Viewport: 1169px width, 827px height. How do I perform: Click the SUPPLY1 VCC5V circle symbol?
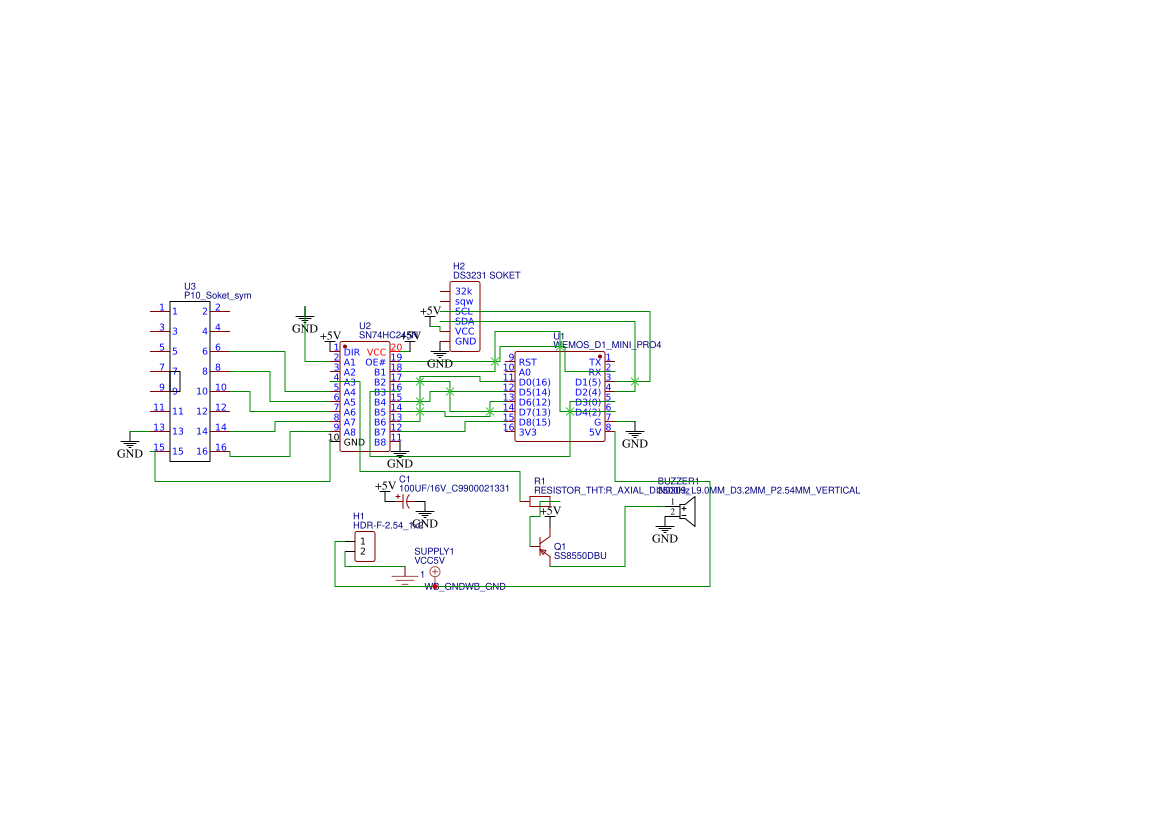coord(435,572)
